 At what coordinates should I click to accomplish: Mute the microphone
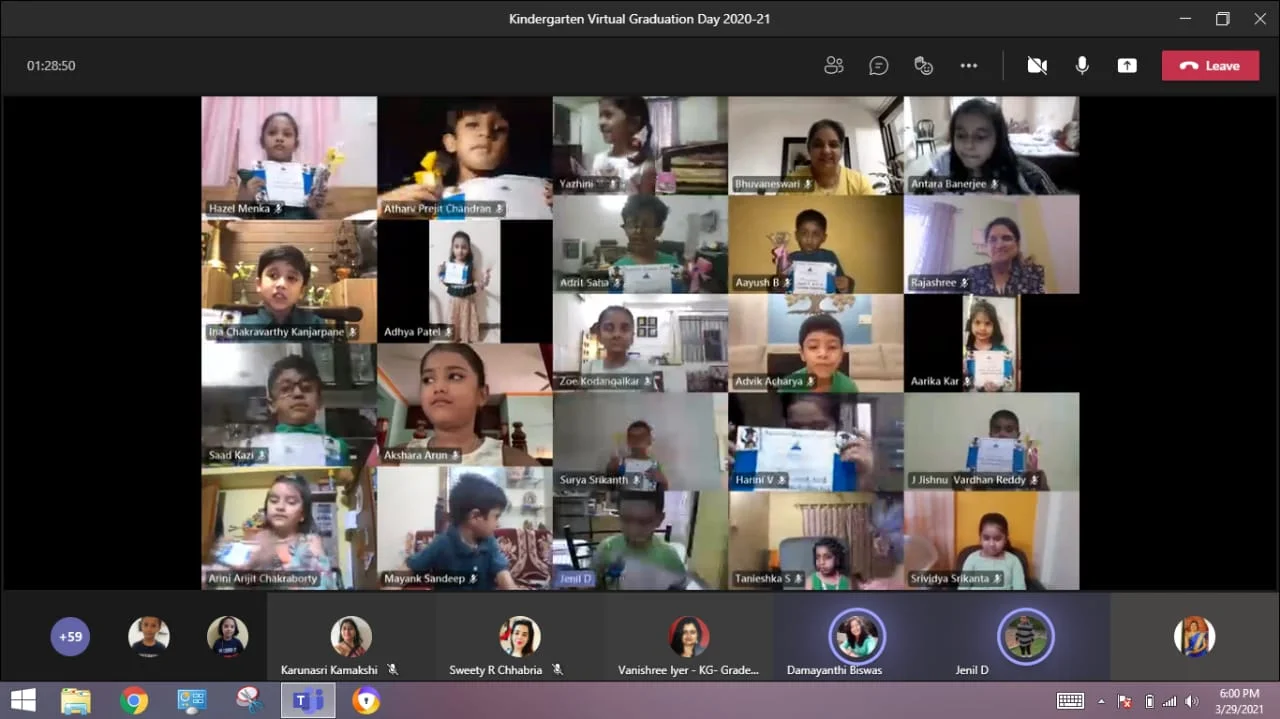click(1082, 66)
